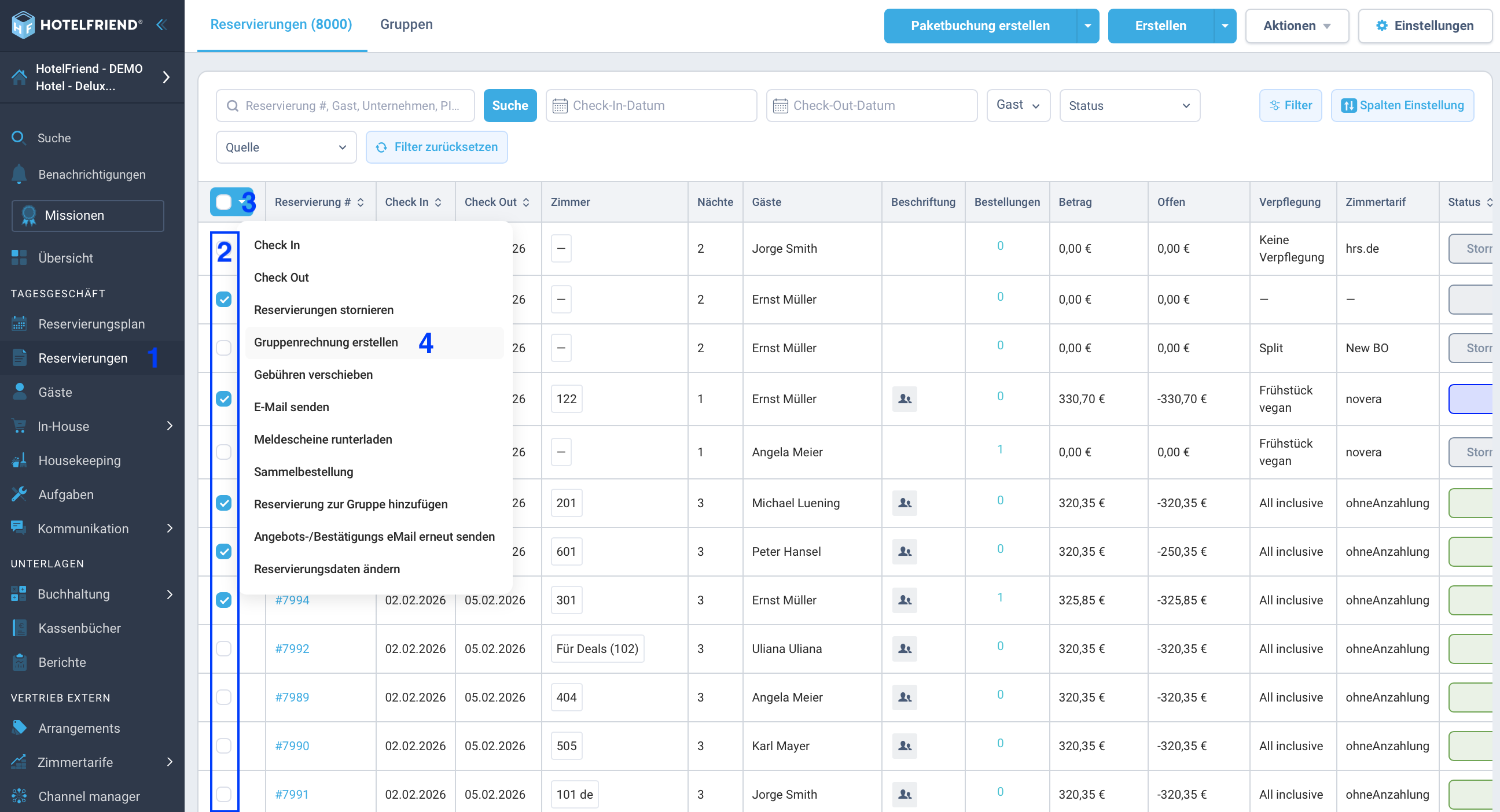Choose Gruppenrechnung erstellen from the menu
The width and height of the screenshot is (1500, 812).
coord(325,342)
